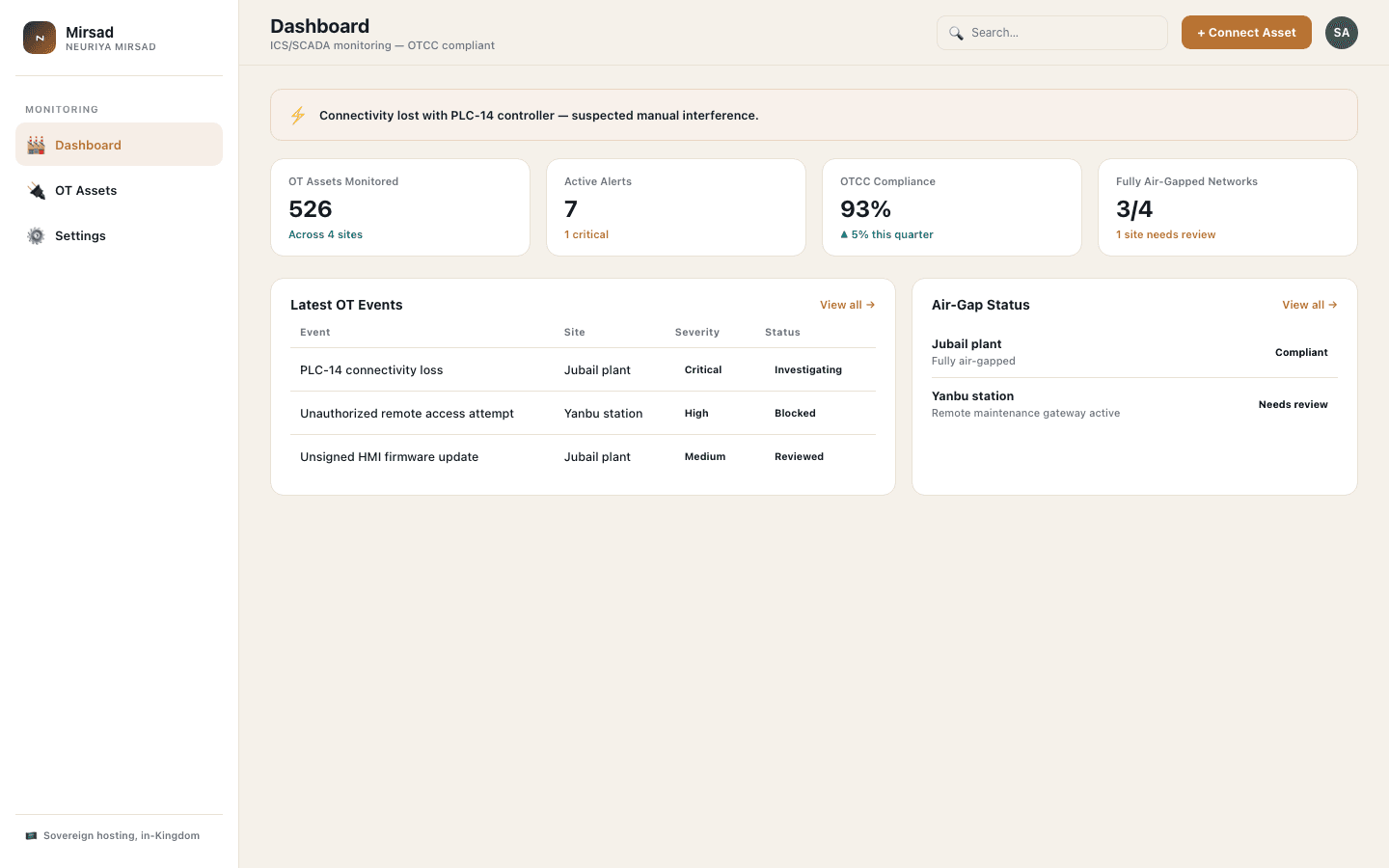Screen dimensions: 1389x868
Task: Open the Active Alerts card
Action: click(676, 207)
